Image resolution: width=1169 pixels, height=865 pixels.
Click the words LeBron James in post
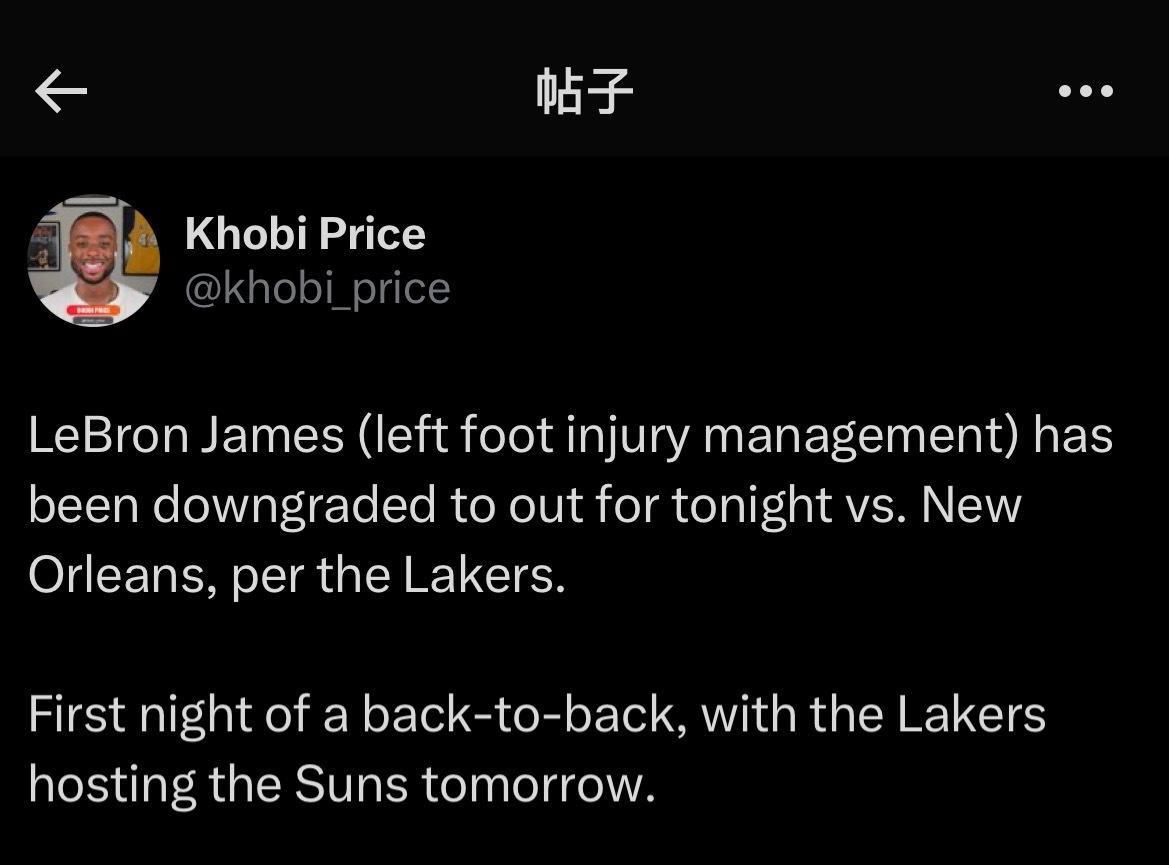coord(186,438)
